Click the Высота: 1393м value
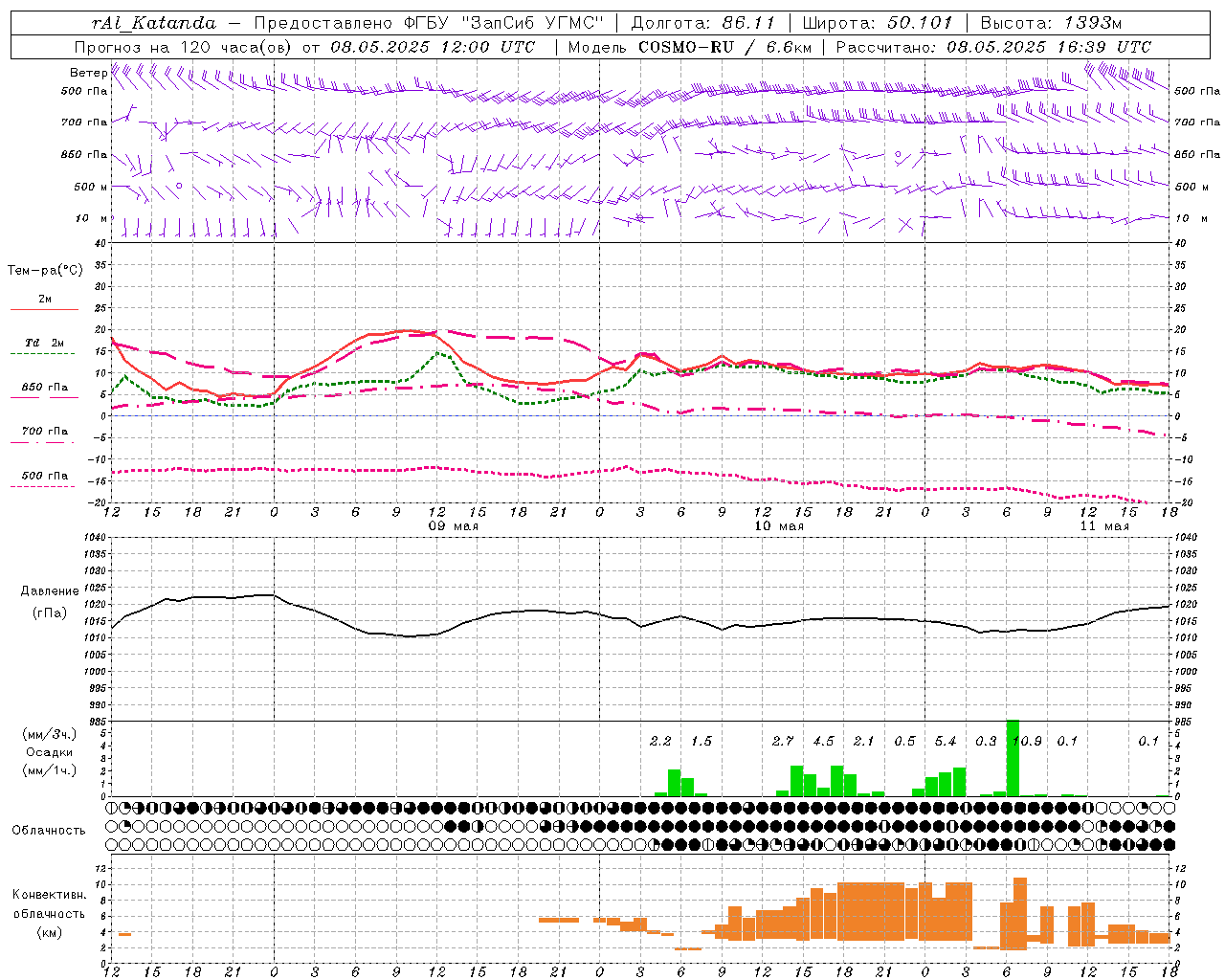The height and width of the screenshot is (980, 1225). tap(1051, 23)
